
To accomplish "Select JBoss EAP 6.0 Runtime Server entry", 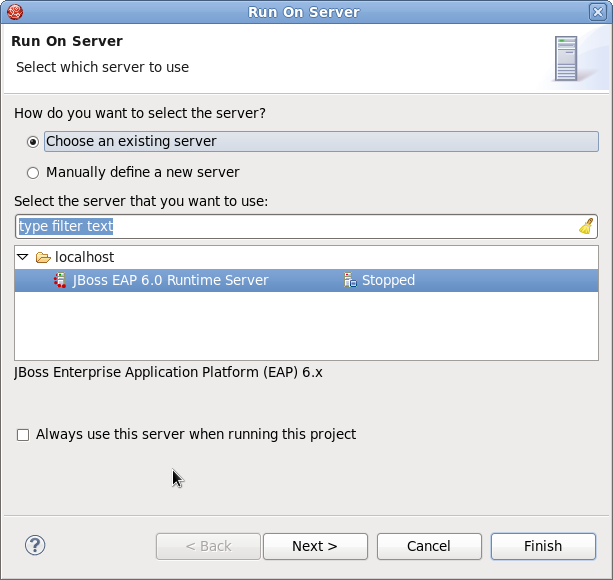I will tap(170, 281).
